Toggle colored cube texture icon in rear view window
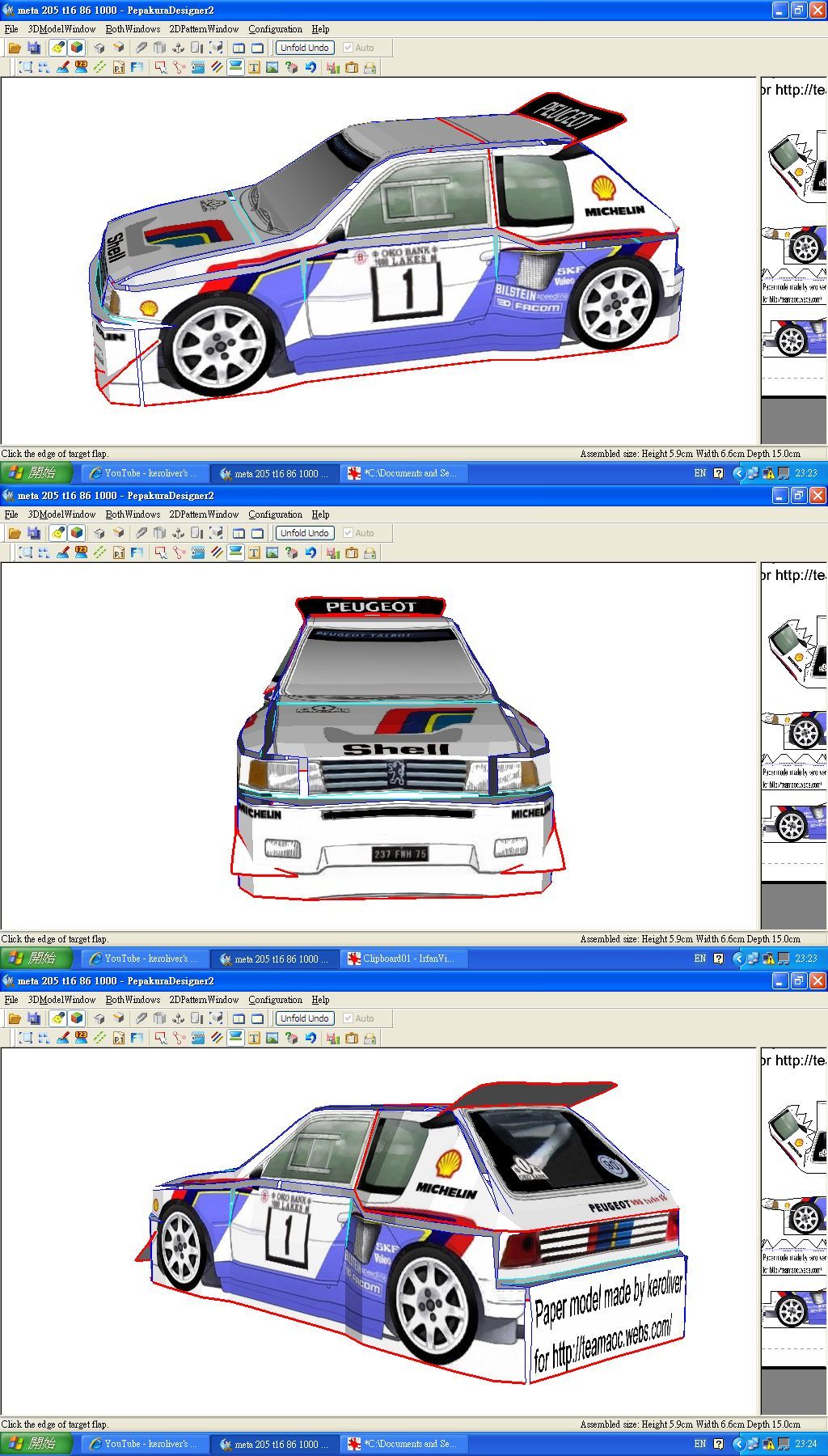828x1456 pixels. pos(77,1018)
